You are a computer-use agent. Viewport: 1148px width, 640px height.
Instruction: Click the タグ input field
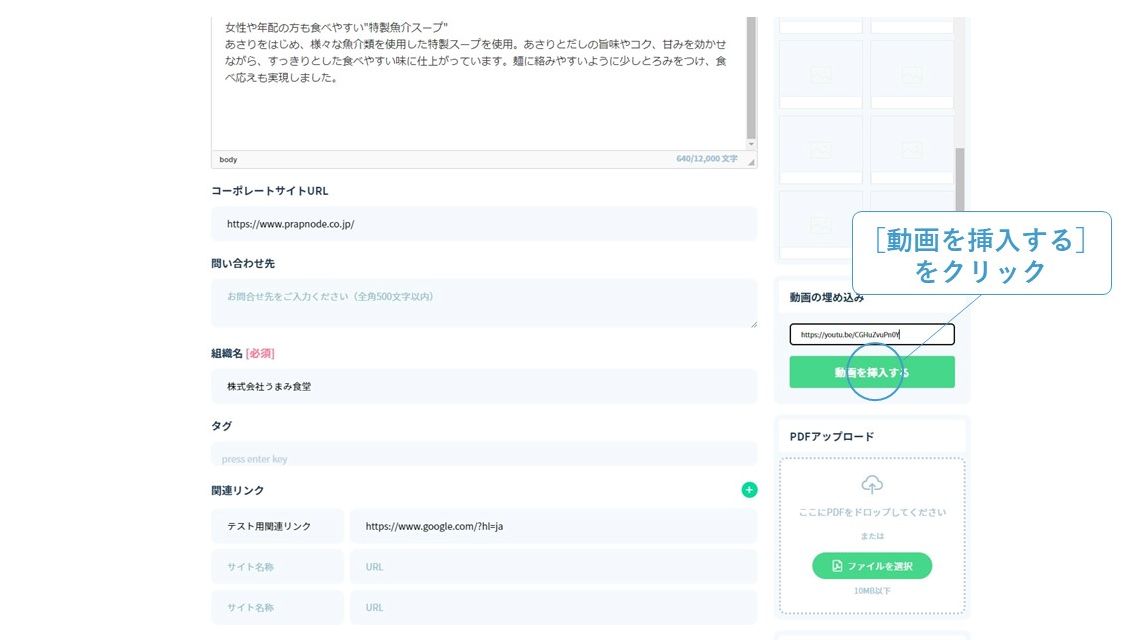[x=484, y=458]
